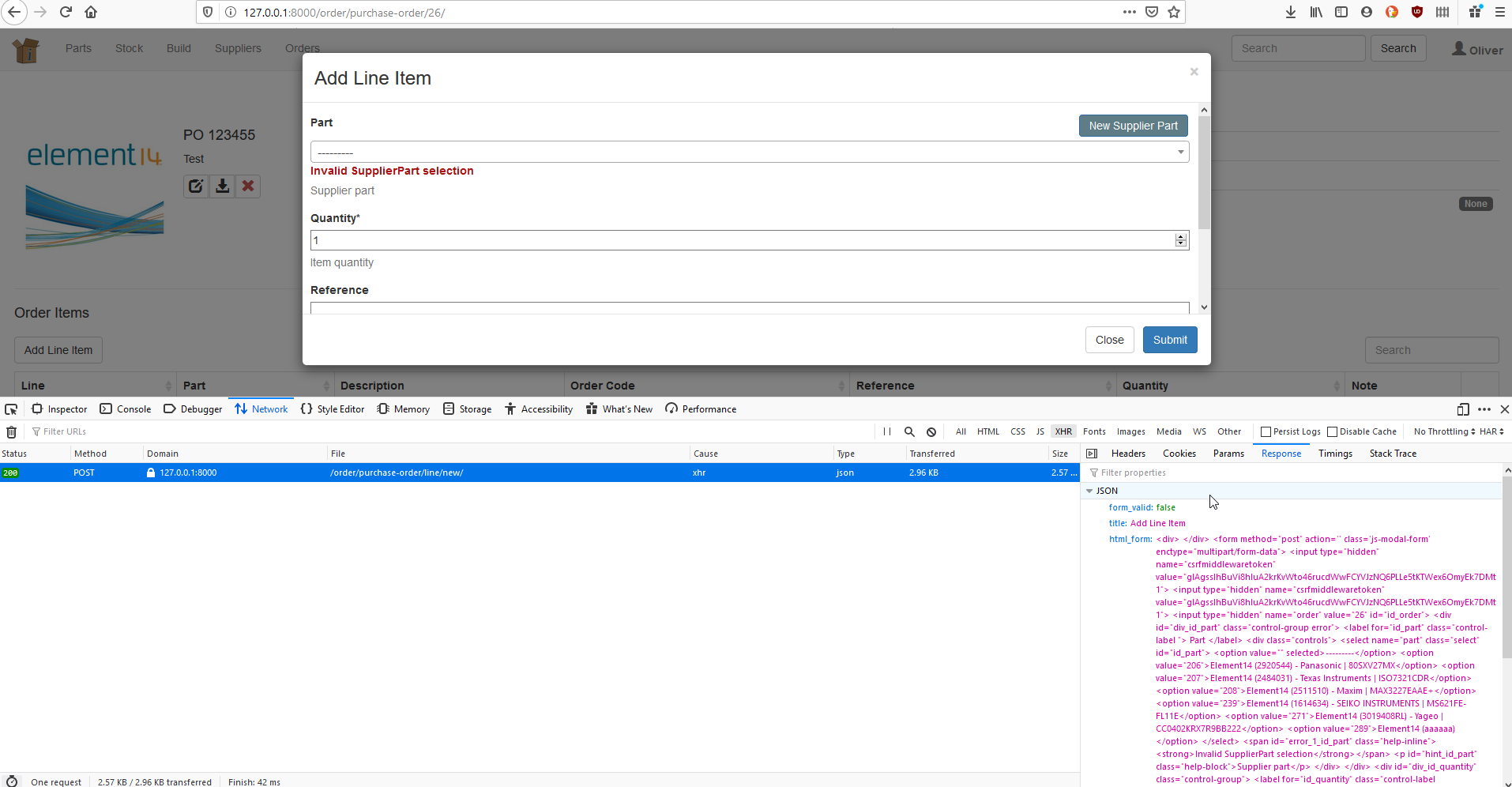The width and height of the screenshot is (1512, 787).
Task: Pause network traffic recording
Action: (x=886, y=431)
